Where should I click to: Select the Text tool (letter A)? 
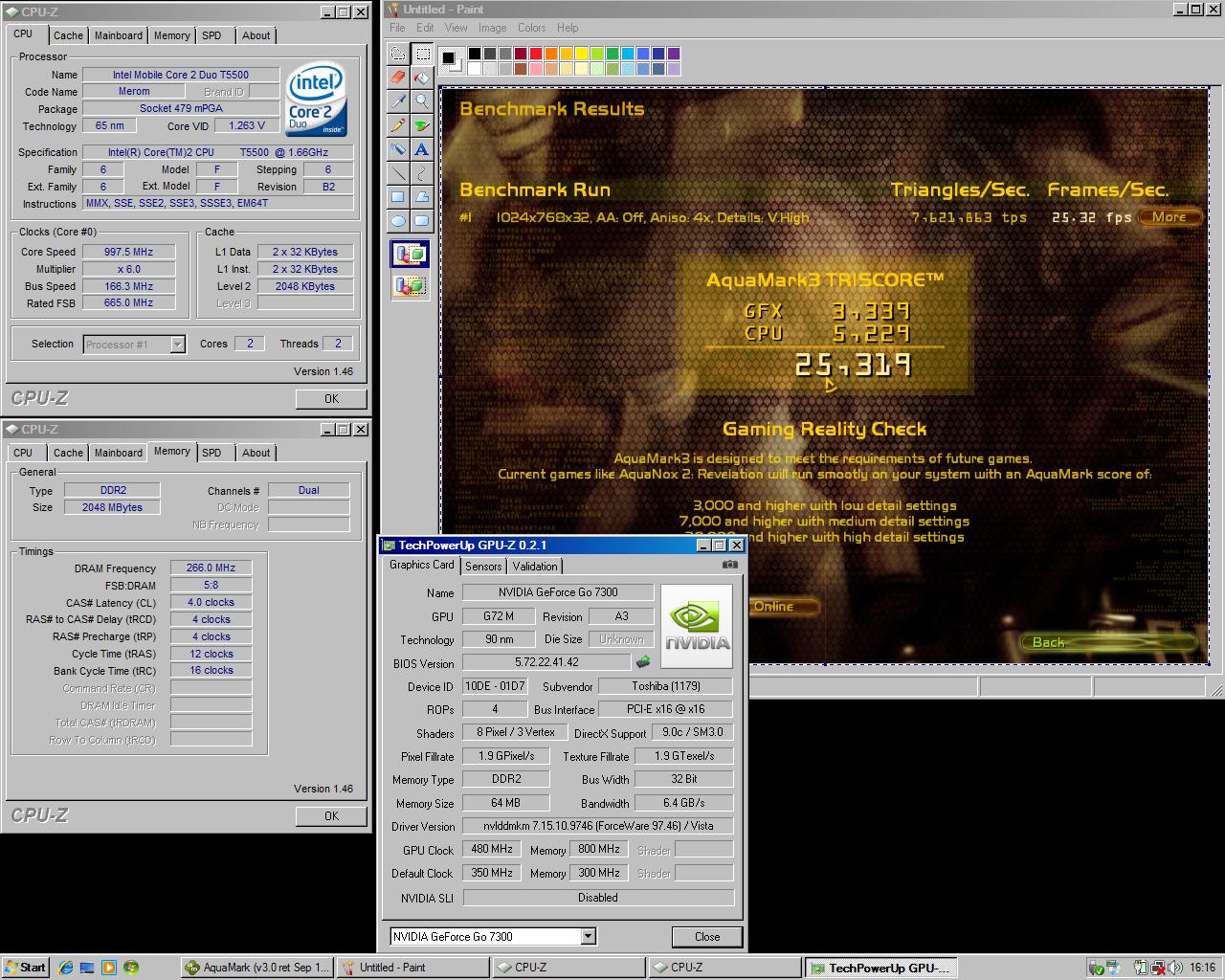coord(422,149)
